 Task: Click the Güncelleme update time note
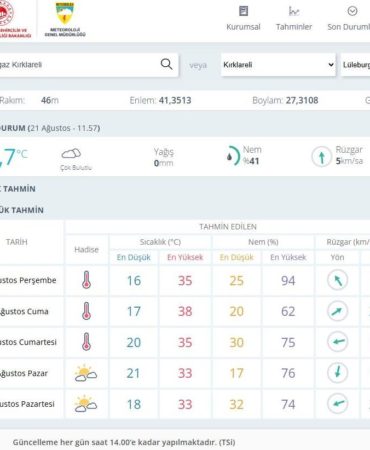(124, 442)
